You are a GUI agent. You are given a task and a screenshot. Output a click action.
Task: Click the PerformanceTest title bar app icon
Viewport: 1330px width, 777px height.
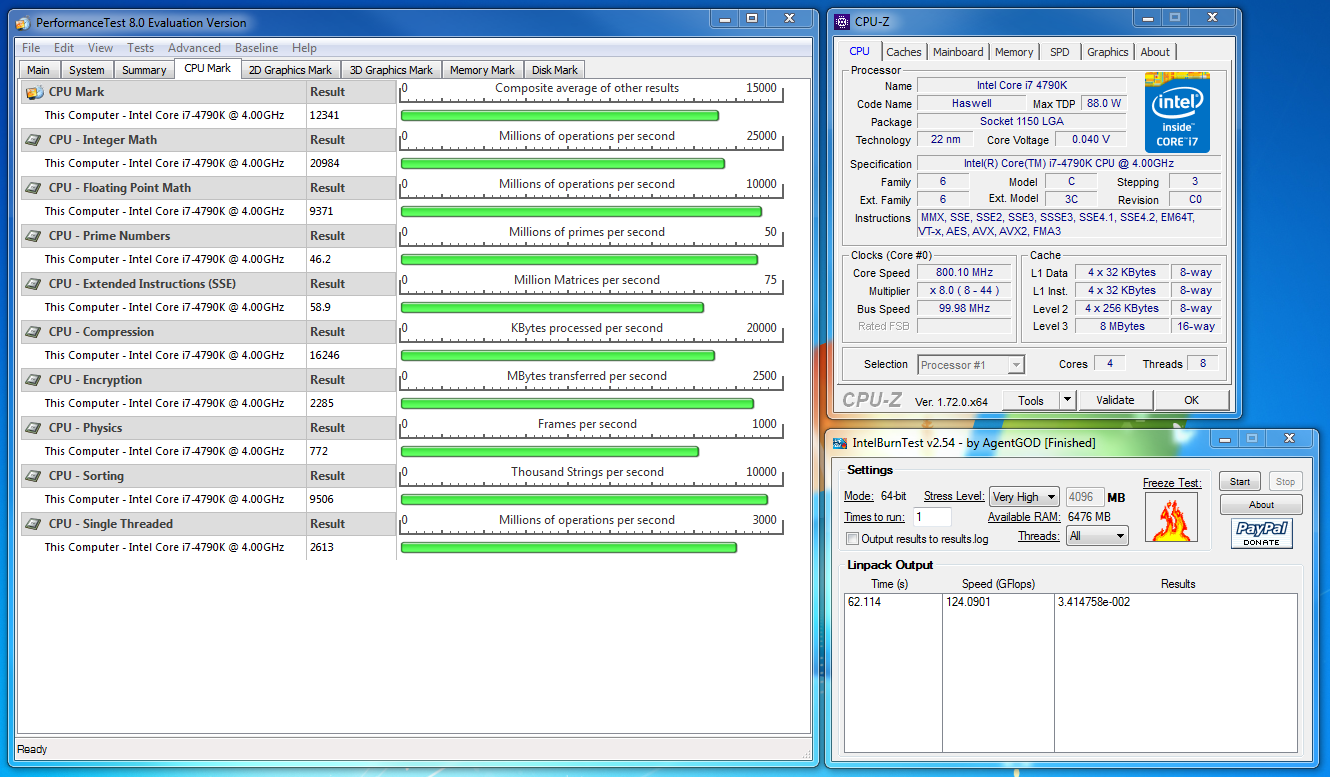pyautogui.click(x=23, y=23)
